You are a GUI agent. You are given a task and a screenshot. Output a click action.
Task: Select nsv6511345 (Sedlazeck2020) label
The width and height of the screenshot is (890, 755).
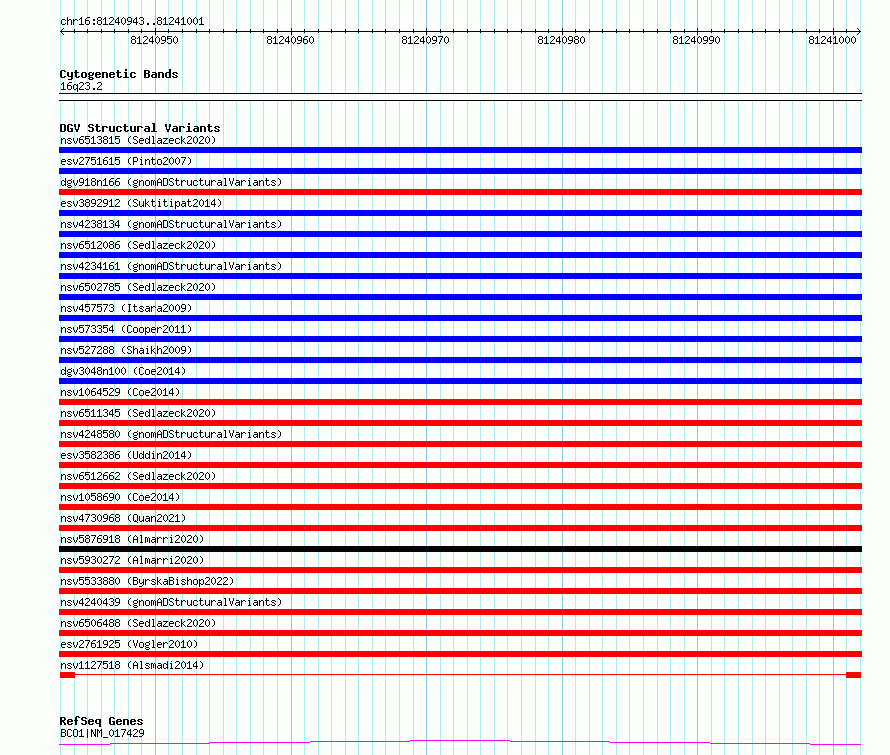(138, 413)
